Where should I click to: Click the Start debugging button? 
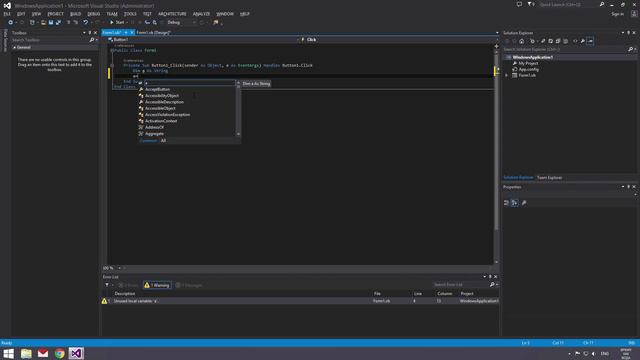click(117, 22)
